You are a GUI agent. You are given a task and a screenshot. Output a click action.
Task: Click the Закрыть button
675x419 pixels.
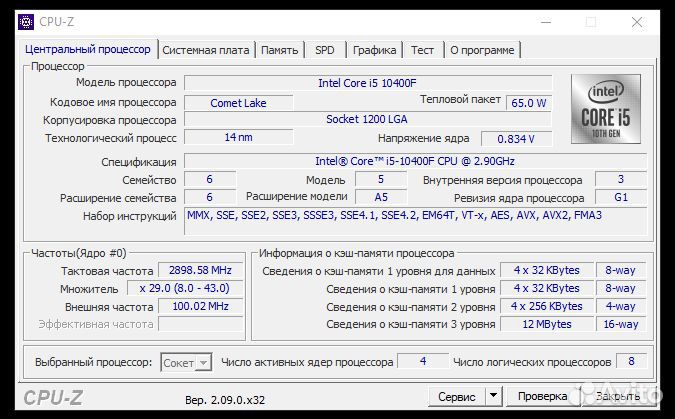coord(618,396)
